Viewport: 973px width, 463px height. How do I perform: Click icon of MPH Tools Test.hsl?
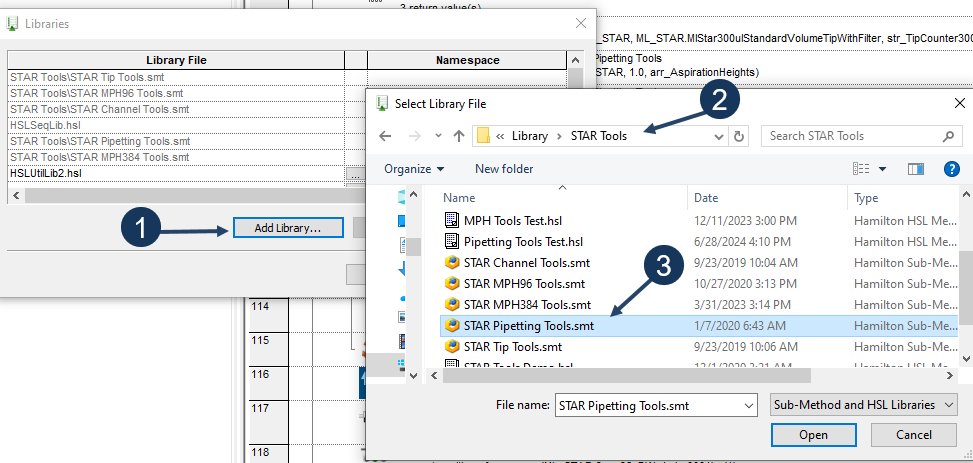pos(452,220)
